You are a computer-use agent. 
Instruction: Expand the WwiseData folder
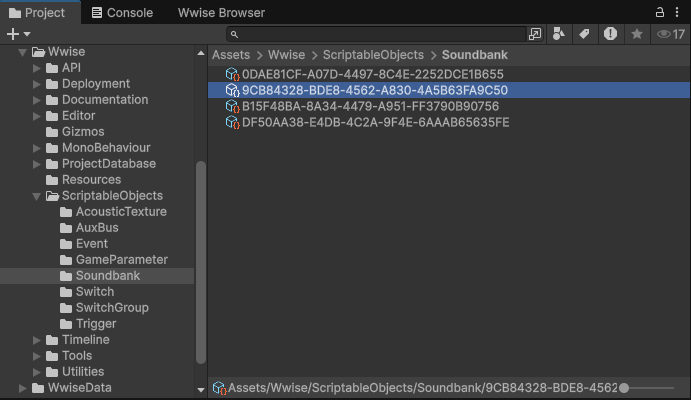click(23, 388)
